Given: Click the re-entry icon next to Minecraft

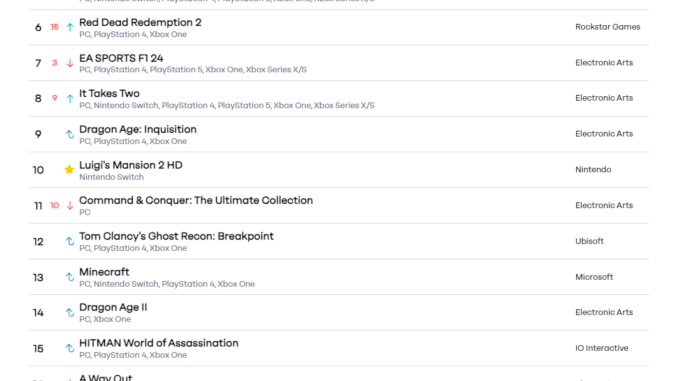Looking at the screenshot, I should [x=70, y=277].
